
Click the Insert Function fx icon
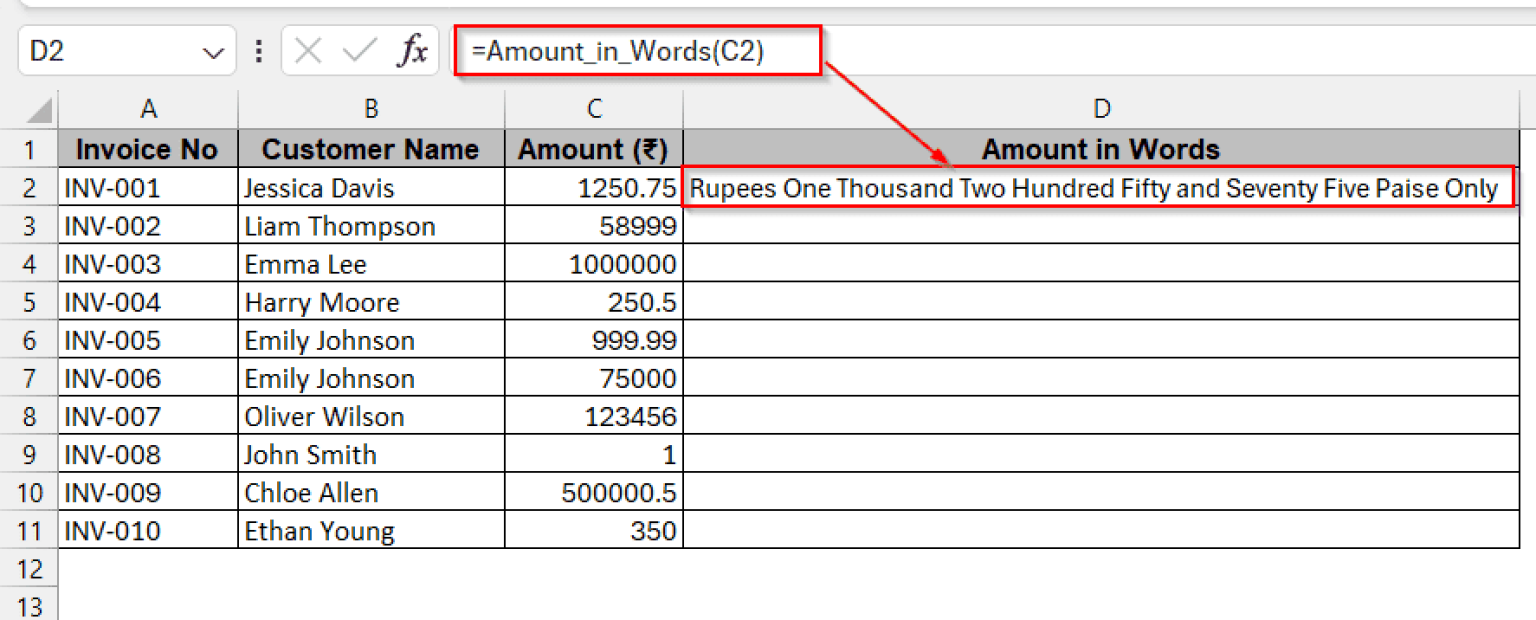(412, 50)
